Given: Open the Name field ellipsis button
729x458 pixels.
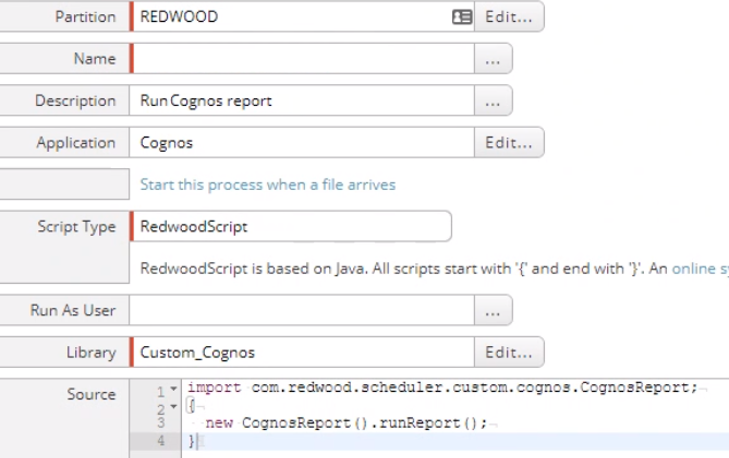Looking at the screenshot, I should (x=493, y=59).
